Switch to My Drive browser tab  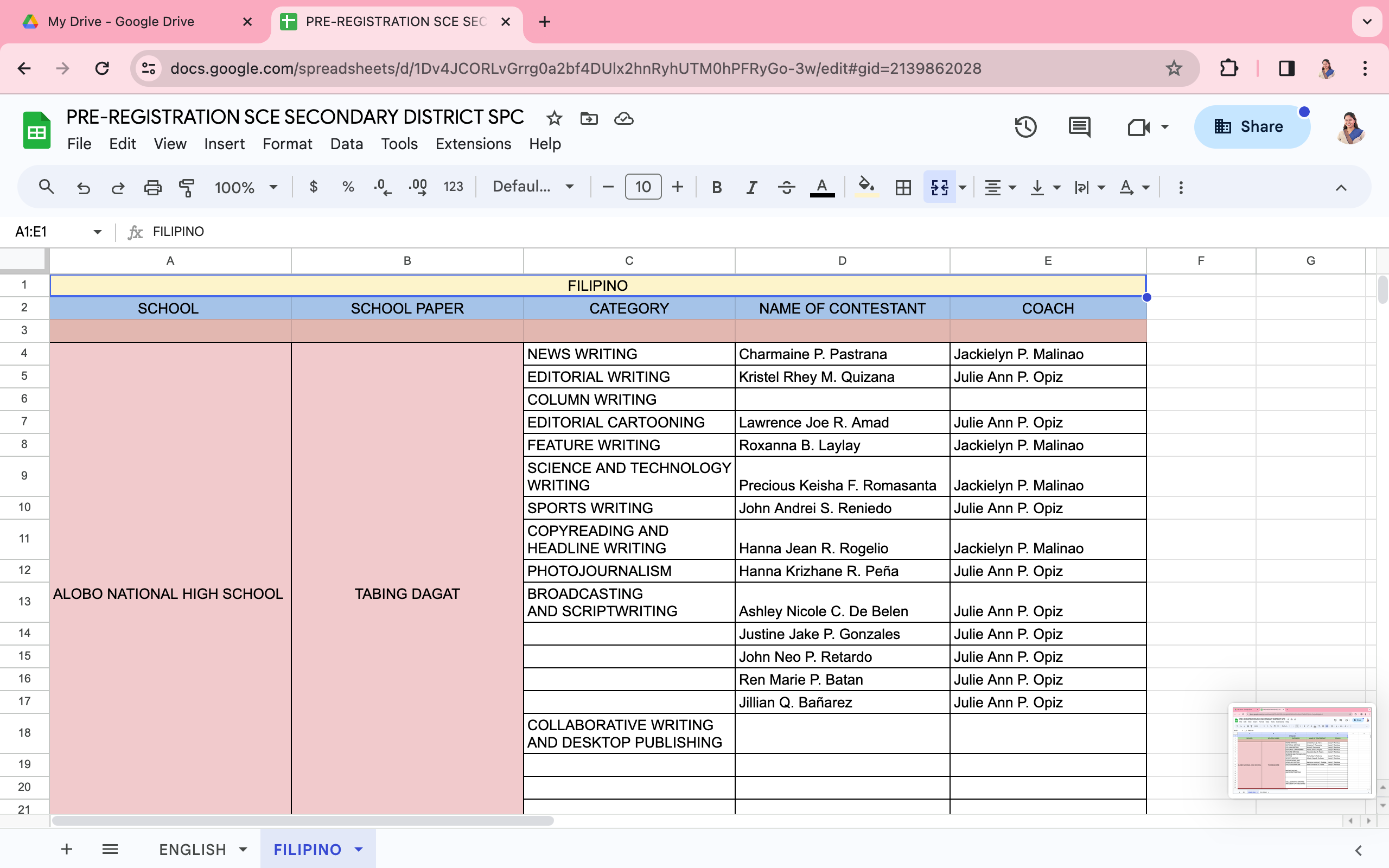tap(121, 22)
